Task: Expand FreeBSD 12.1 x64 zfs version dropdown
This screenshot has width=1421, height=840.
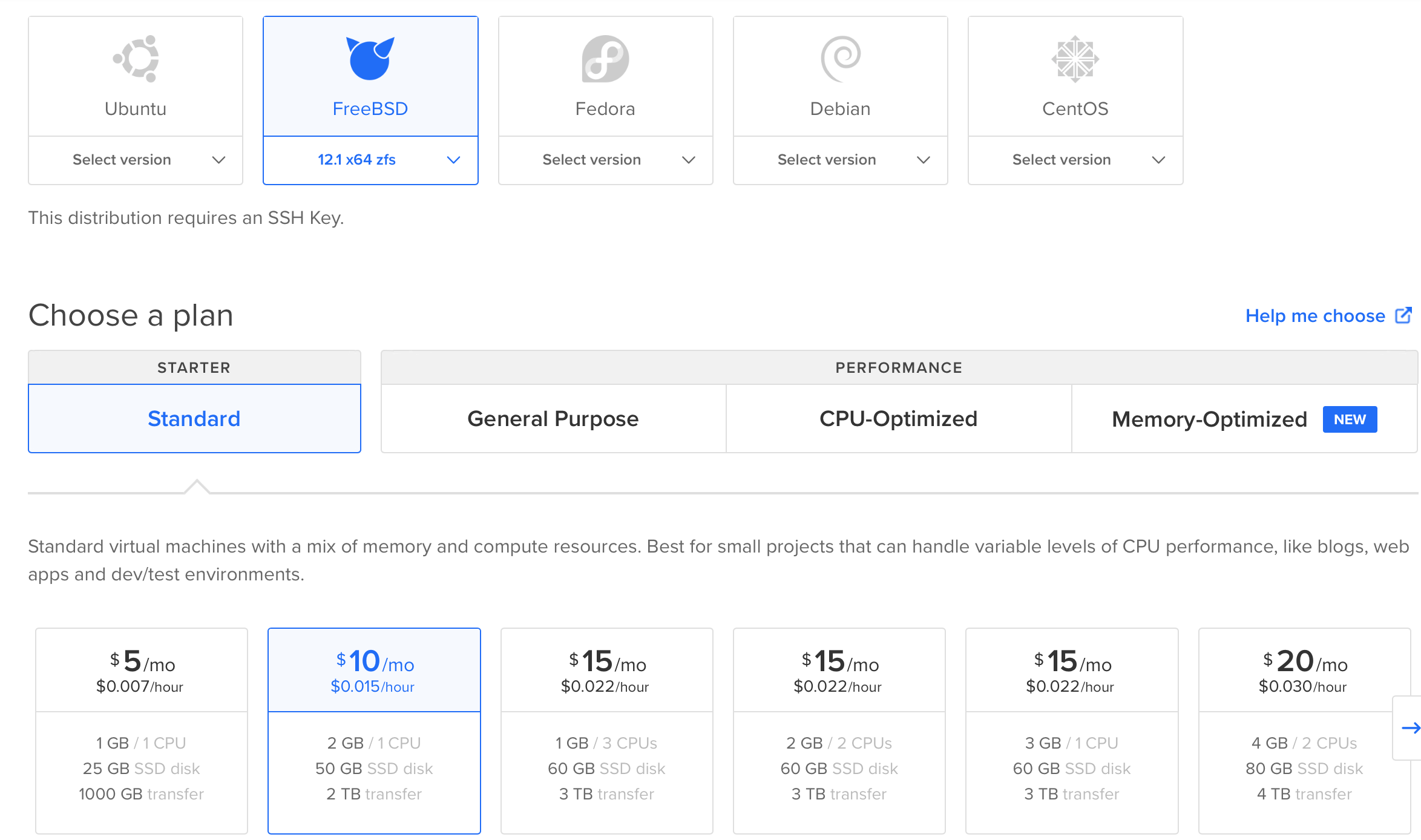Action: 370,160
